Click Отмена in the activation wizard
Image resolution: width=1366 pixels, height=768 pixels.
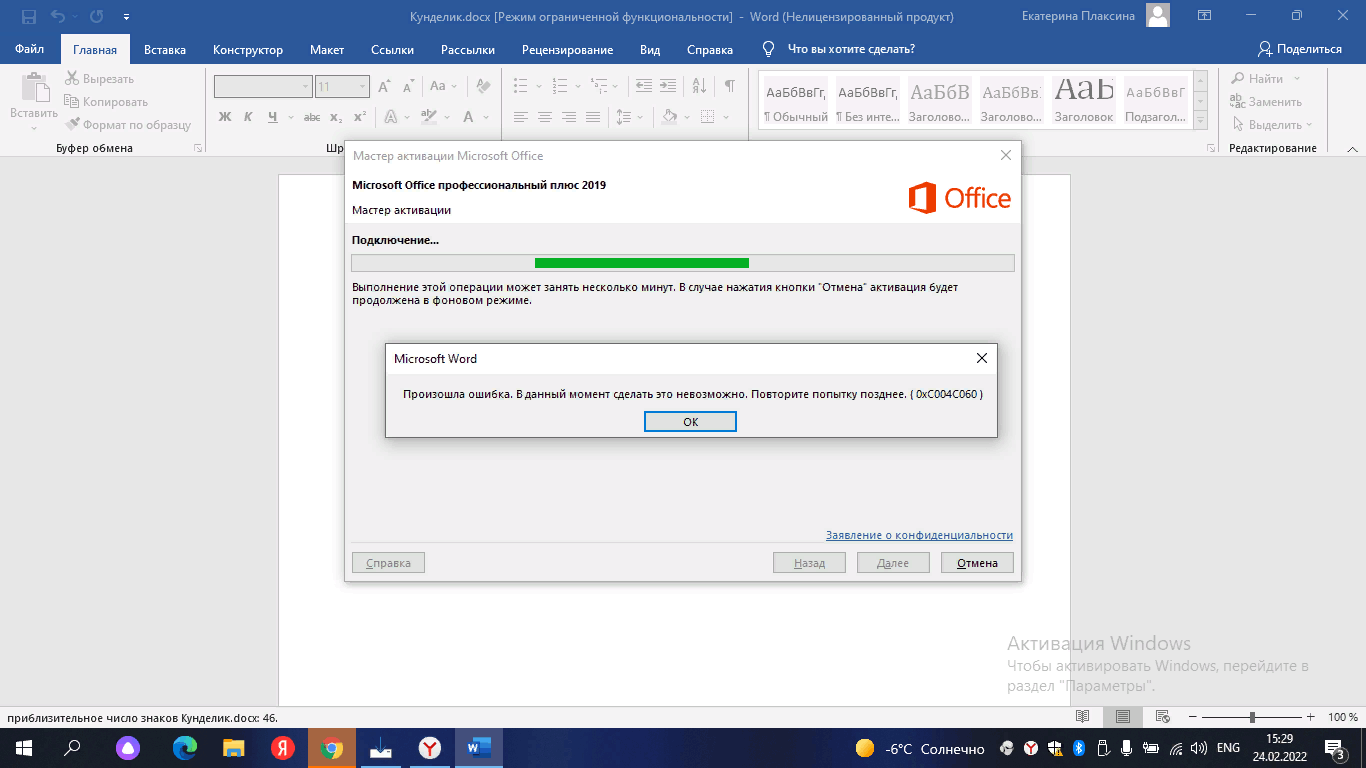[977, 563]
